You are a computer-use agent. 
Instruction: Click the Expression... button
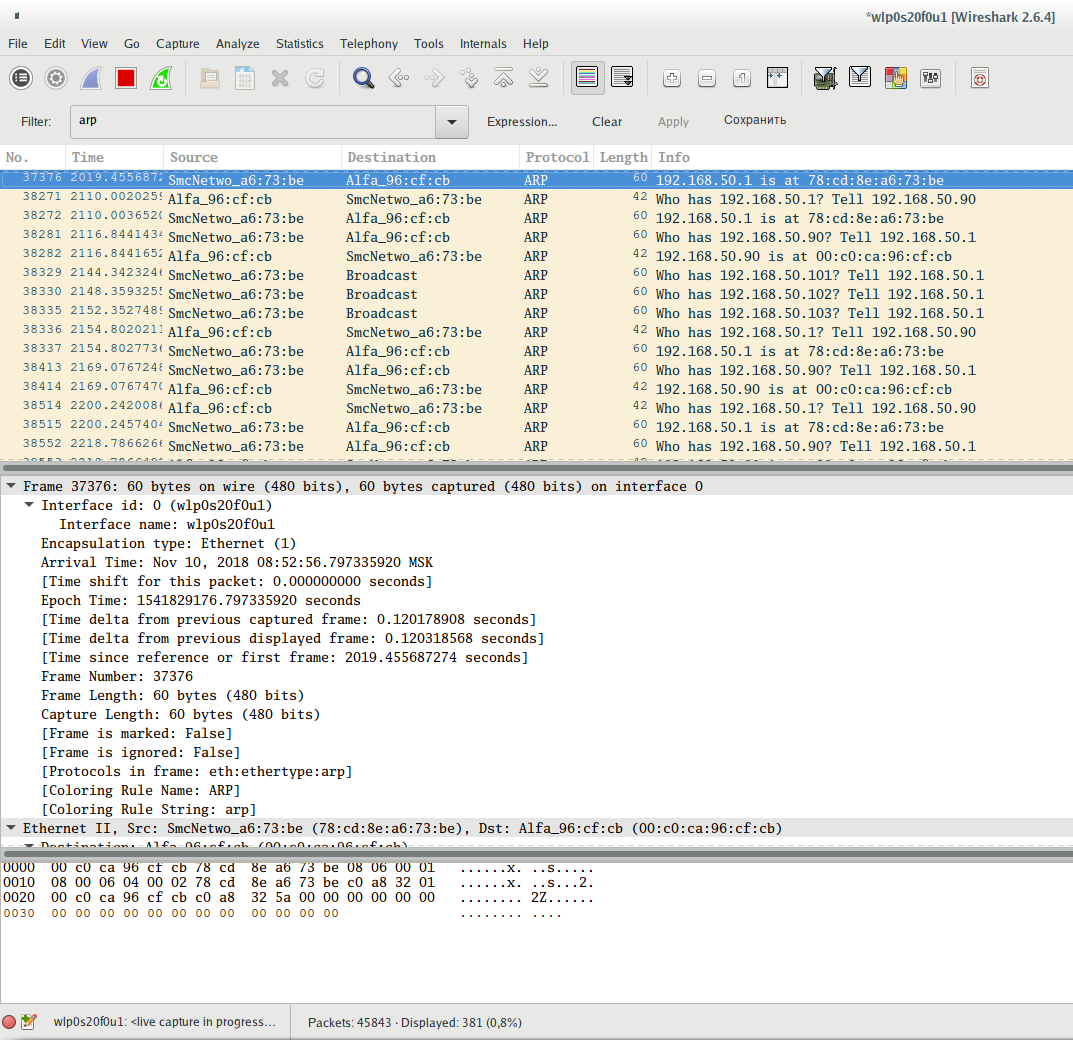[522, 122]
